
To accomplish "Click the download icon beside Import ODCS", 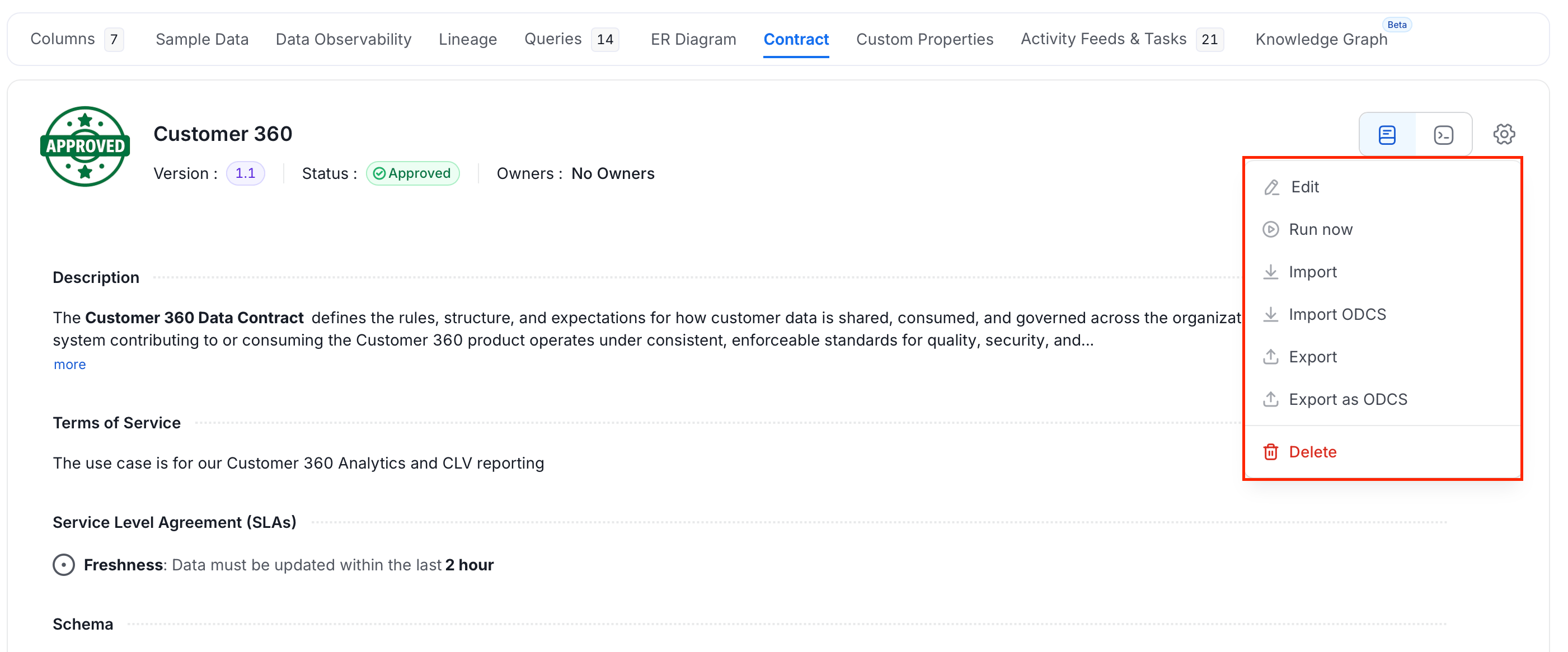I will coord(1270,314).
